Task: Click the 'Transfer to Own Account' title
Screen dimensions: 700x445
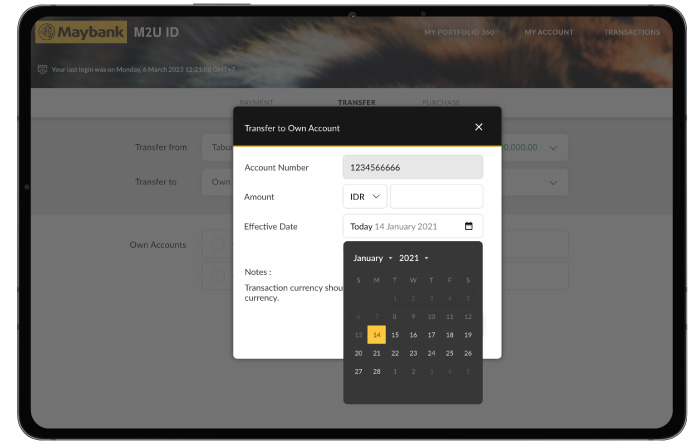Action: pyautogui.click(x=292, y=128)
